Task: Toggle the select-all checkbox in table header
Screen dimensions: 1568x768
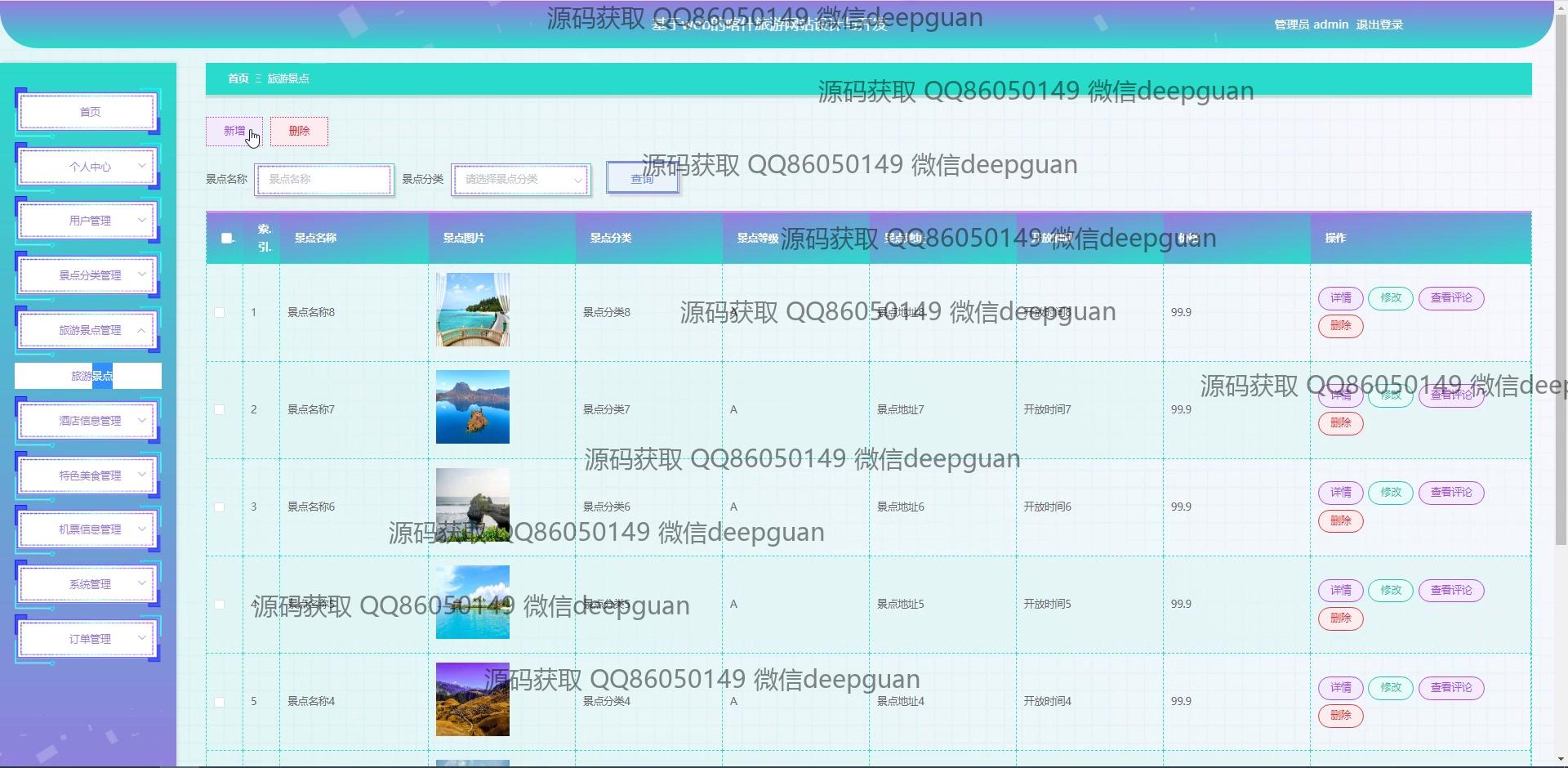Action: point(227,238)
